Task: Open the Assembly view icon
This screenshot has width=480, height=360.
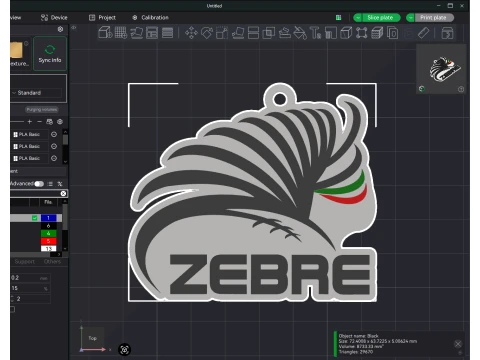Action: pos(447,33)
